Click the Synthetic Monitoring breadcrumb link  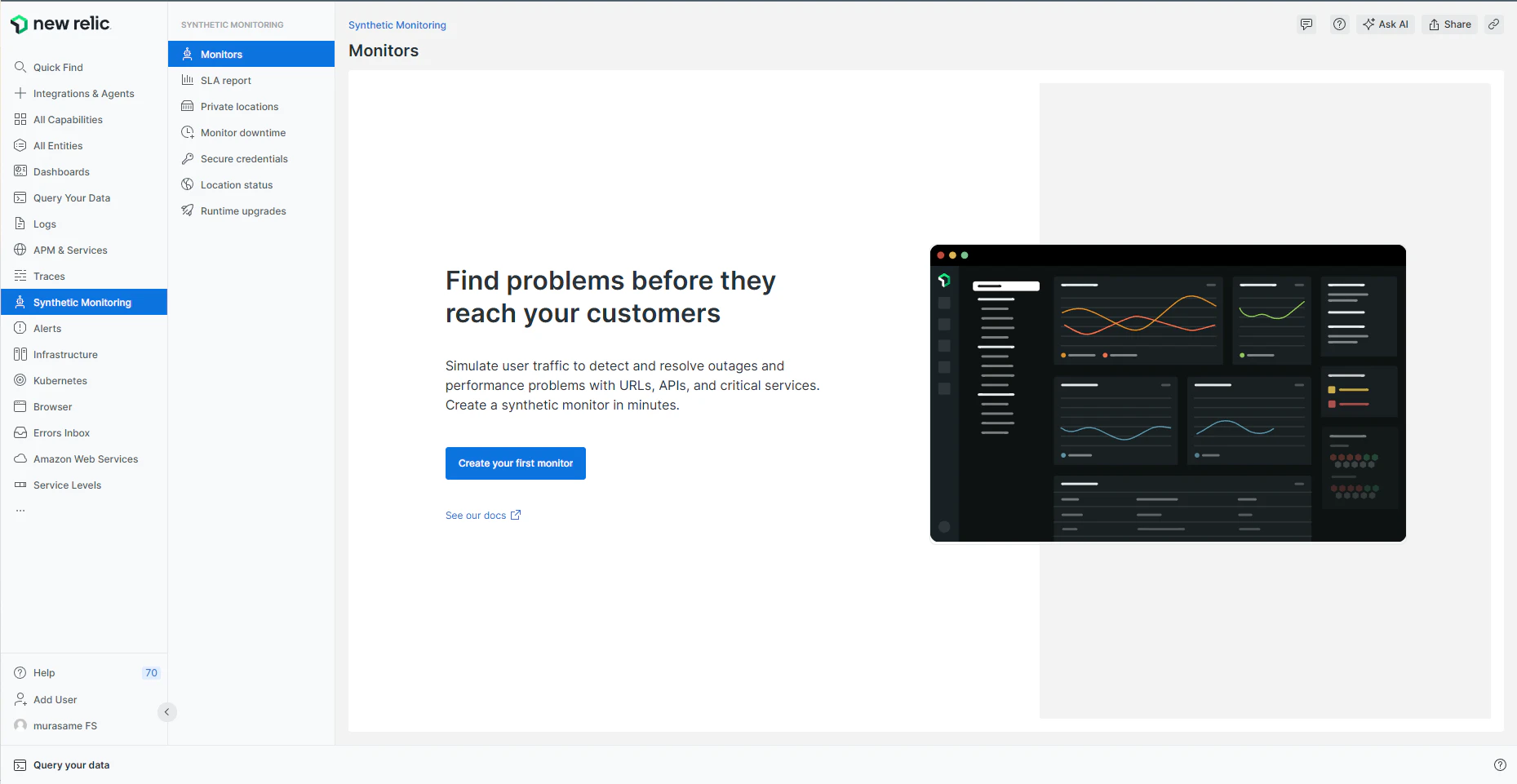(397, 25)
